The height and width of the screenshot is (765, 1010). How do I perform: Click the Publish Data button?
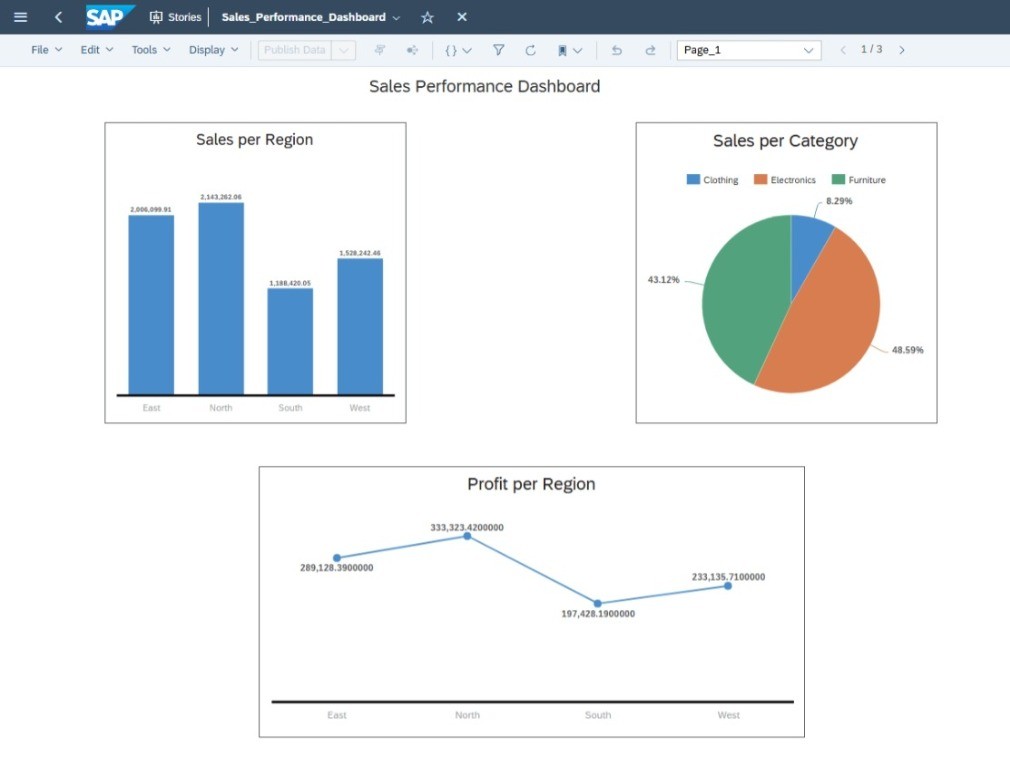294,50
